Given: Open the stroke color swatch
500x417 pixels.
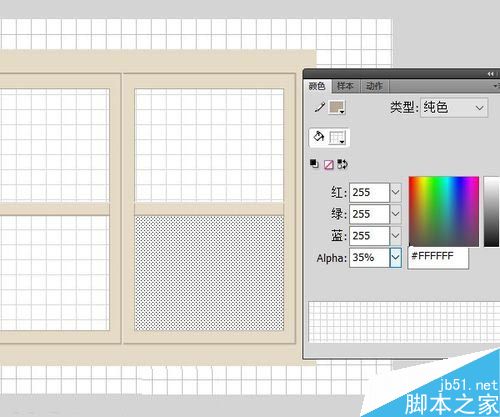Looking at the screenshot, I should pos(337,107).
